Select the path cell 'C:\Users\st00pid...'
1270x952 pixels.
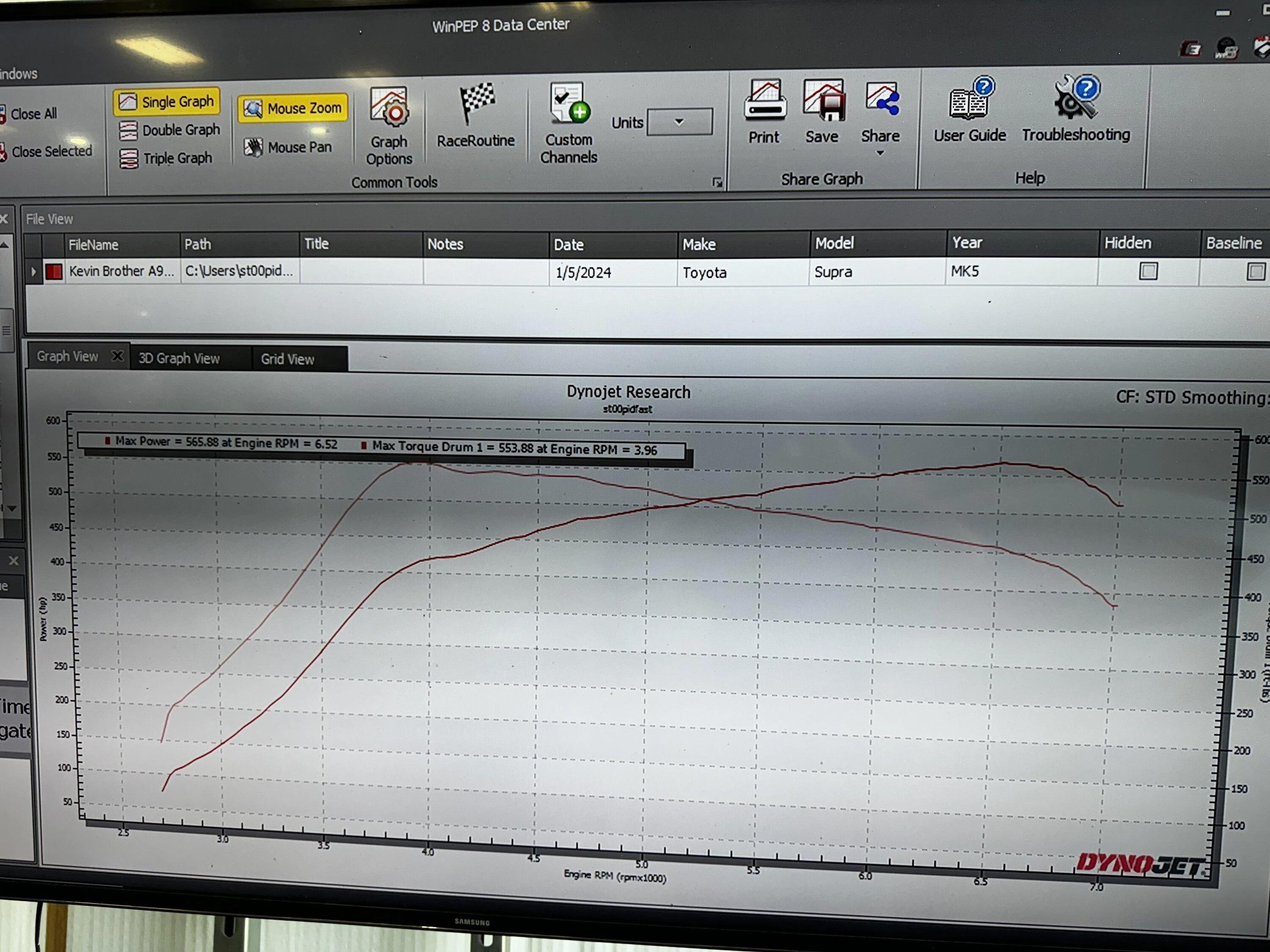point(240,271)
